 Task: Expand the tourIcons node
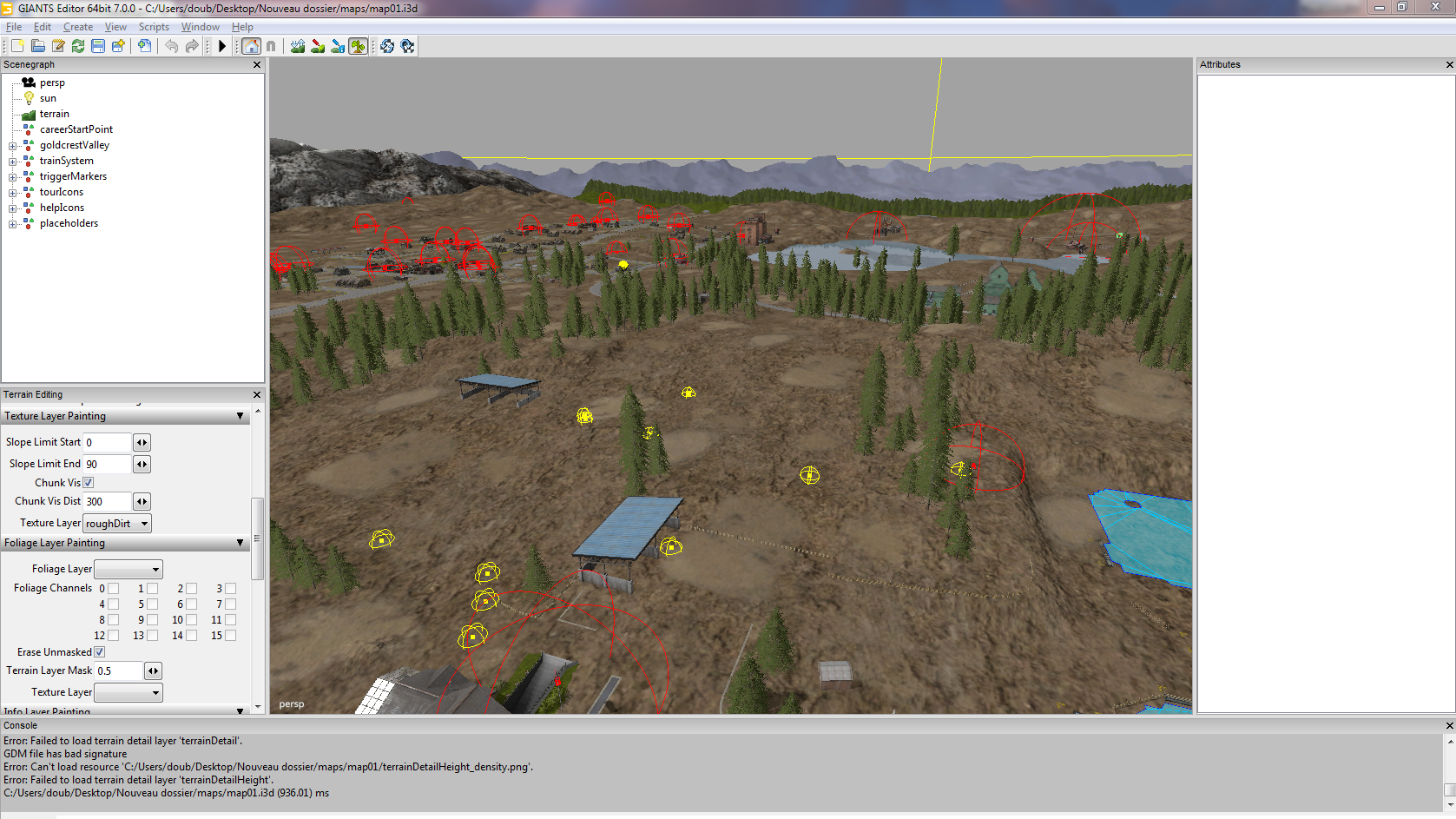pos(13,193)
